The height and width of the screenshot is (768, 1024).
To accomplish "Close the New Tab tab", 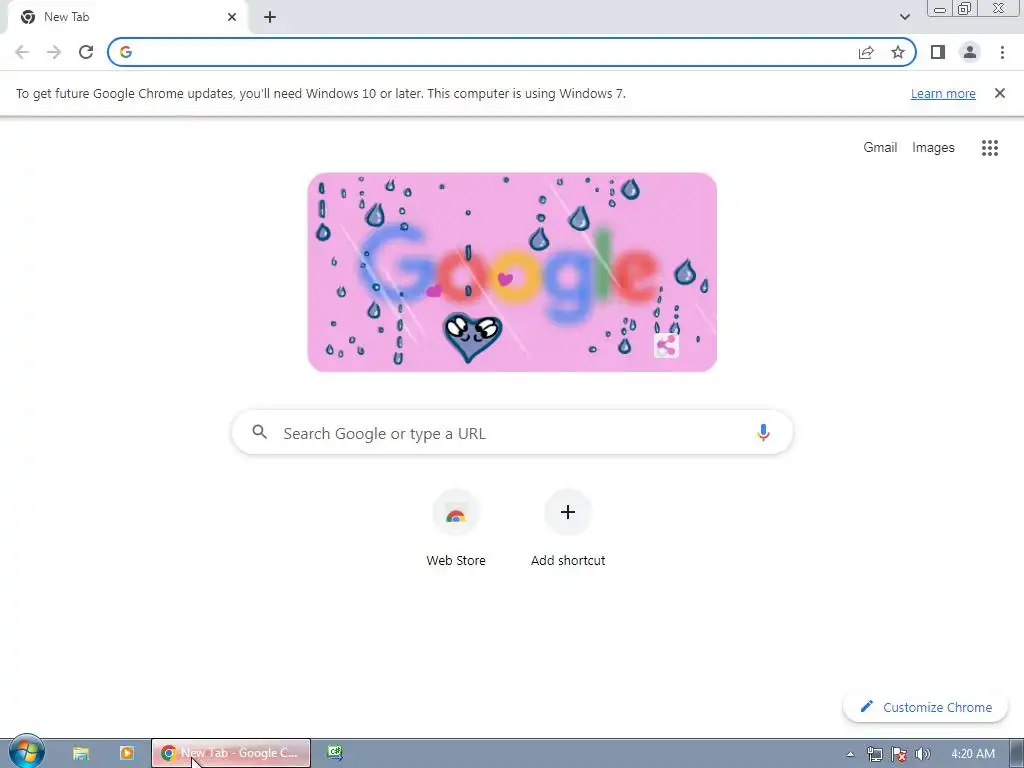I will tap(232, 17).
